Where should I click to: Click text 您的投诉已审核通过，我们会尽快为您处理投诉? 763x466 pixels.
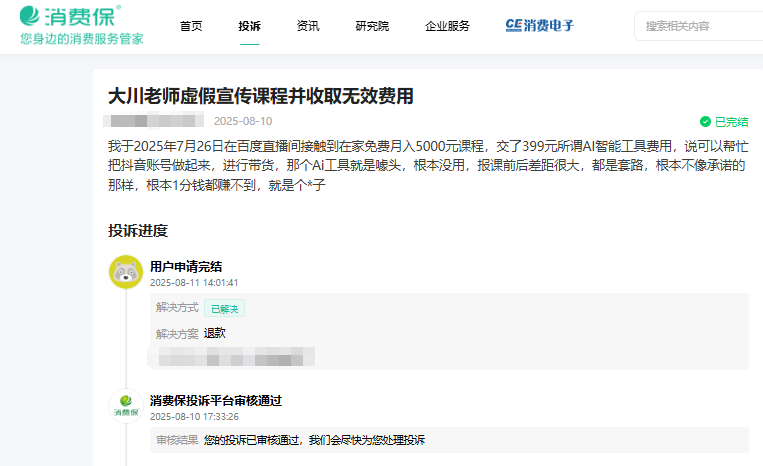[x=314, y=440]
